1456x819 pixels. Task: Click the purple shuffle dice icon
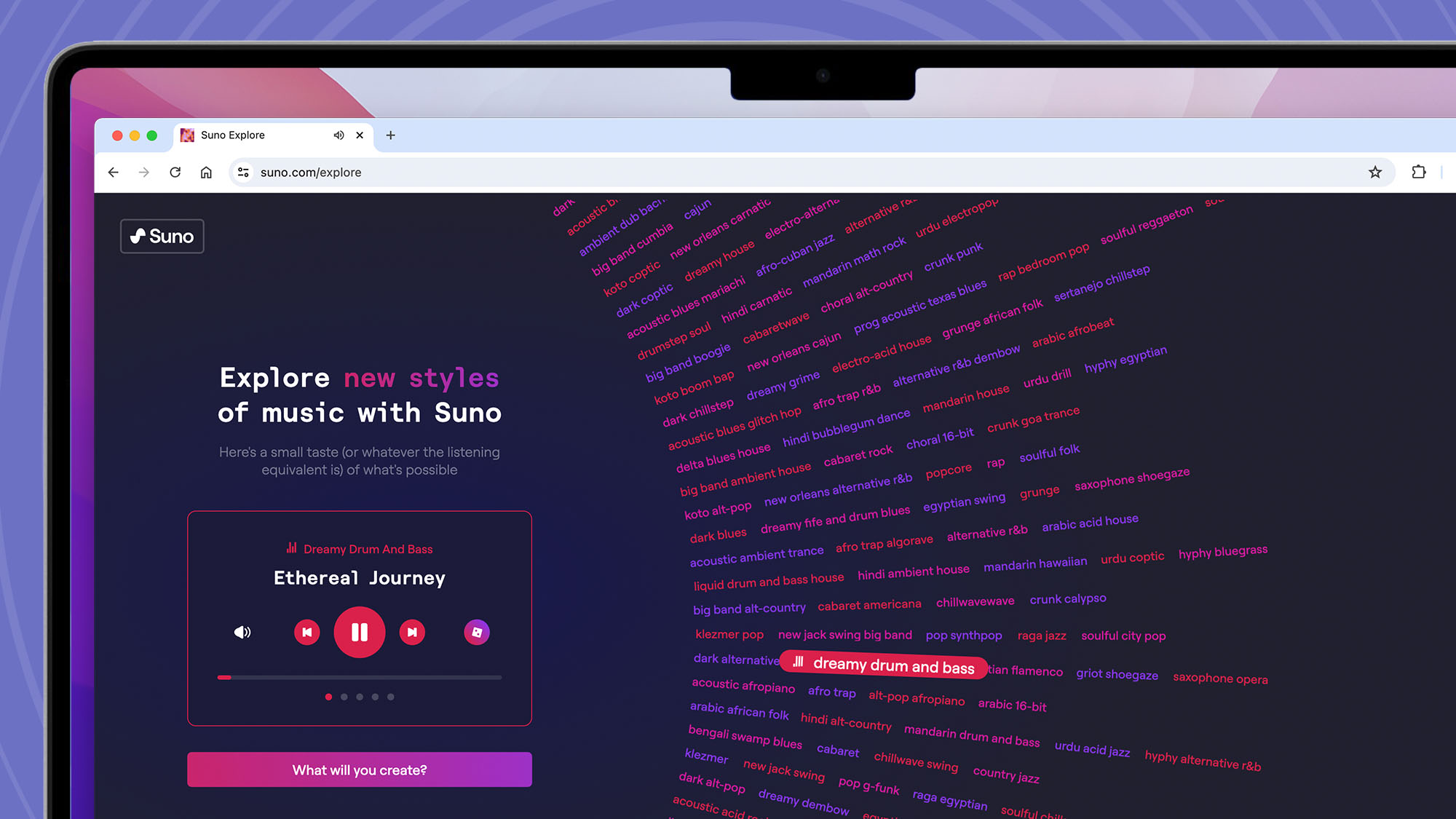pos(477,632)
